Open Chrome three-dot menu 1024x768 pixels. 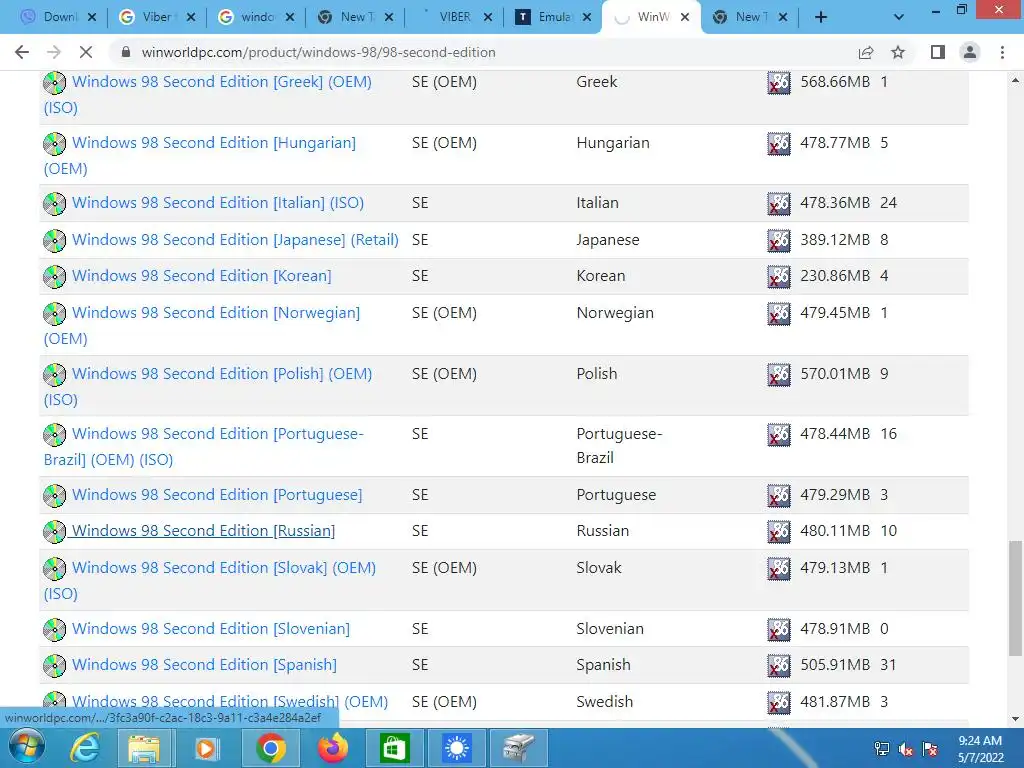[1002, 52]
